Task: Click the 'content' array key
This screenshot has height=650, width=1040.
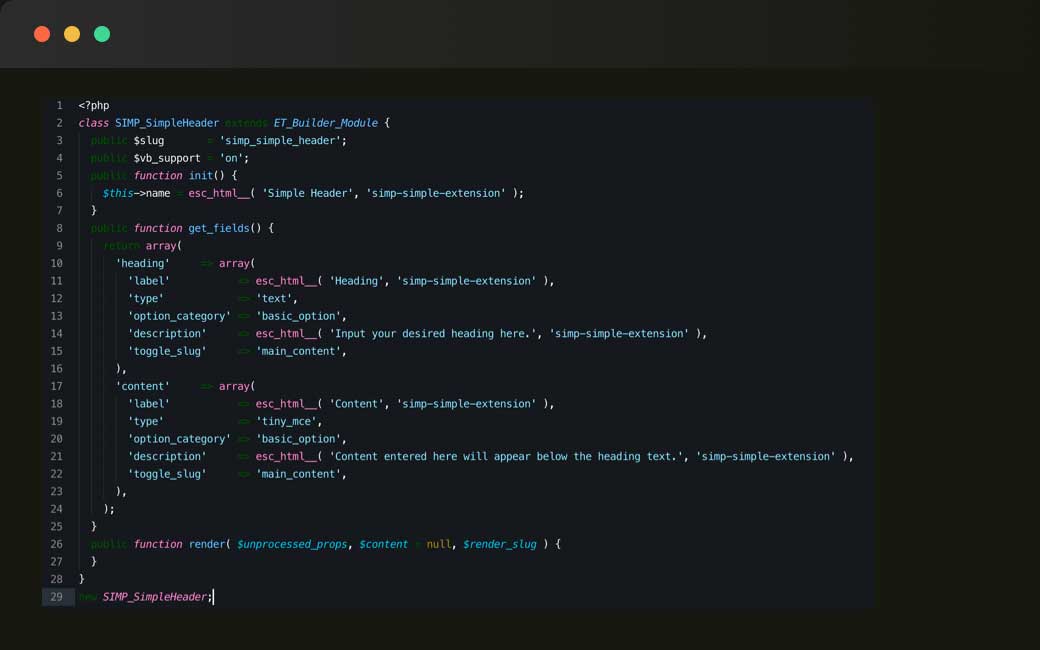Action: pos(144,386)
